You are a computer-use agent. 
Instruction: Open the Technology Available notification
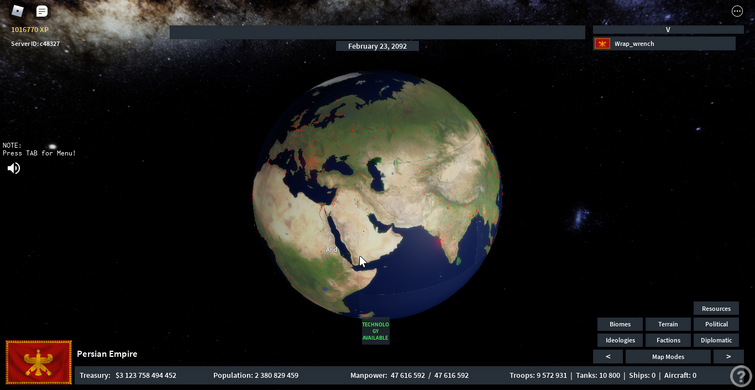pos(376,331)
